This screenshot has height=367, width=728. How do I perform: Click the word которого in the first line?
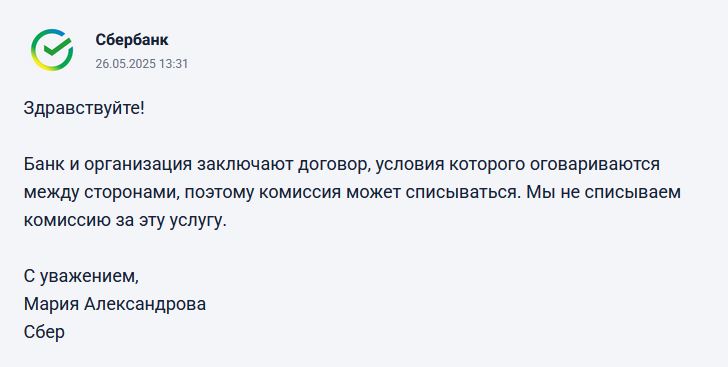[484, 166]
